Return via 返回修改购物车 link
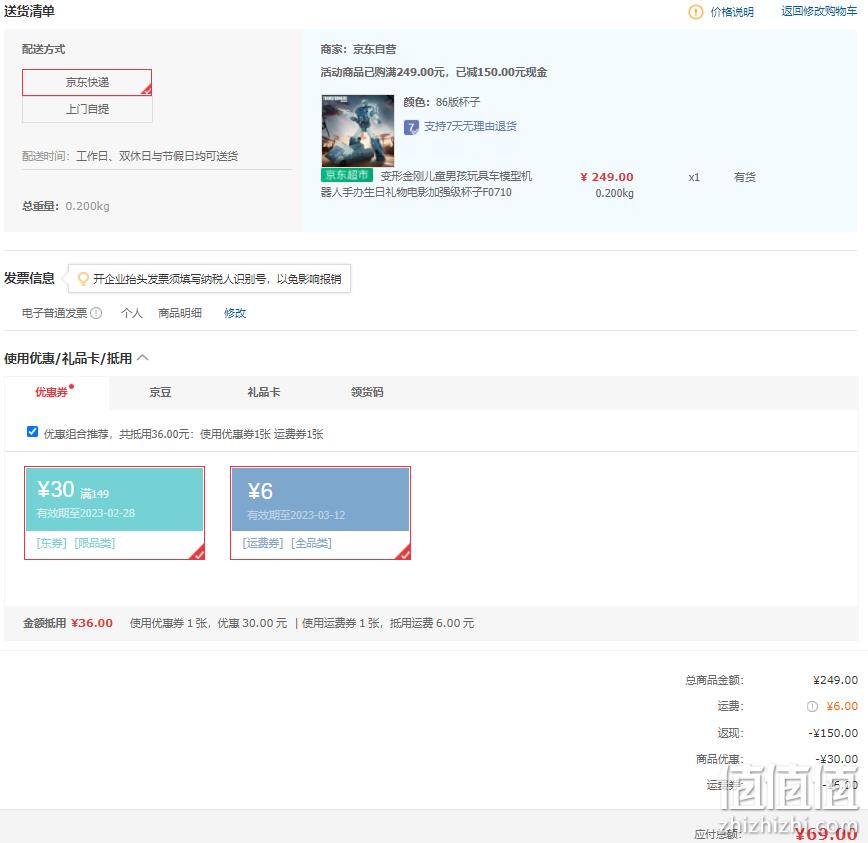Viewport: 868px width, 843px height. click(819, 12)
